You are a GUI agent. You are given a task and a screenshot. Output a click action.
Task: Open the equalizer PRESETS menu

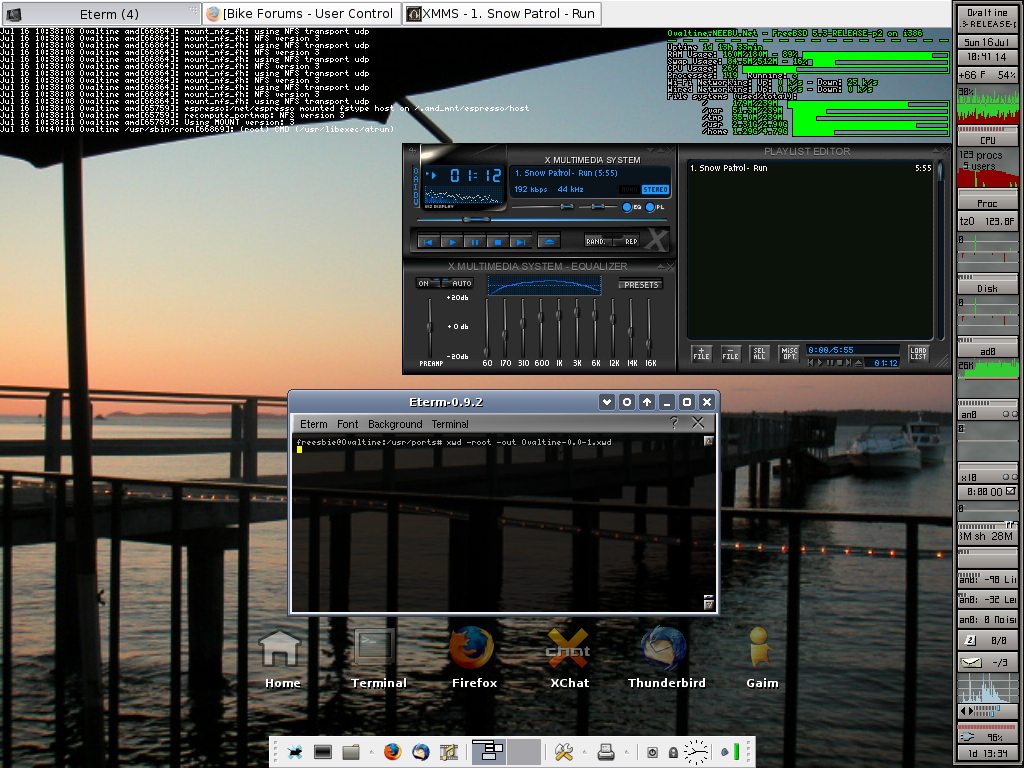click(x=641, y=285)
